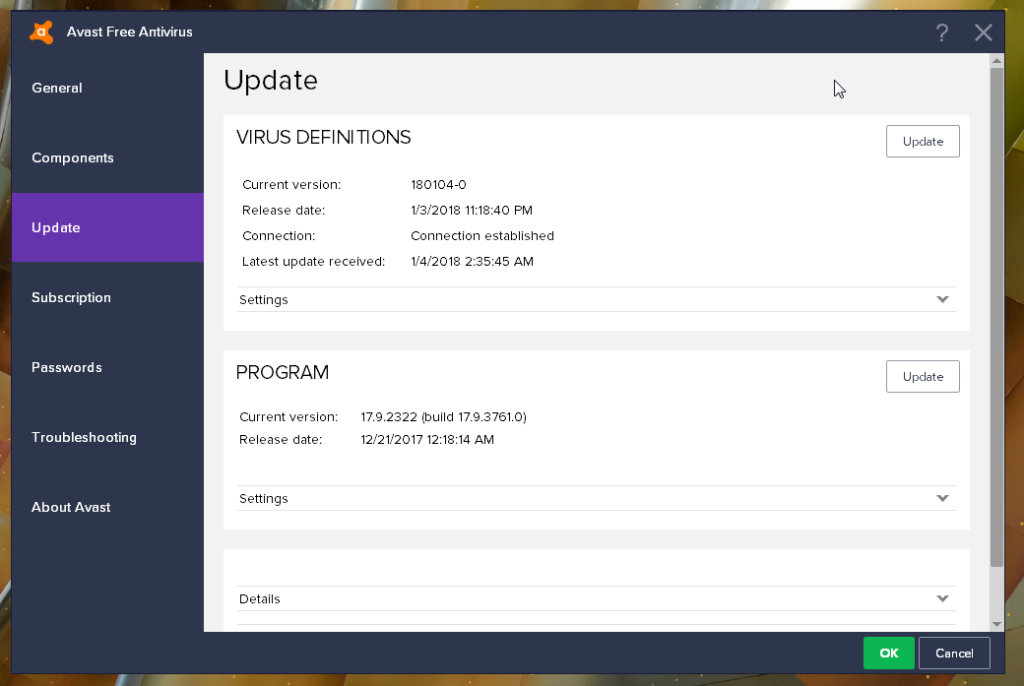
Task: Expand Settings under Program section
Action: [596, 498]
